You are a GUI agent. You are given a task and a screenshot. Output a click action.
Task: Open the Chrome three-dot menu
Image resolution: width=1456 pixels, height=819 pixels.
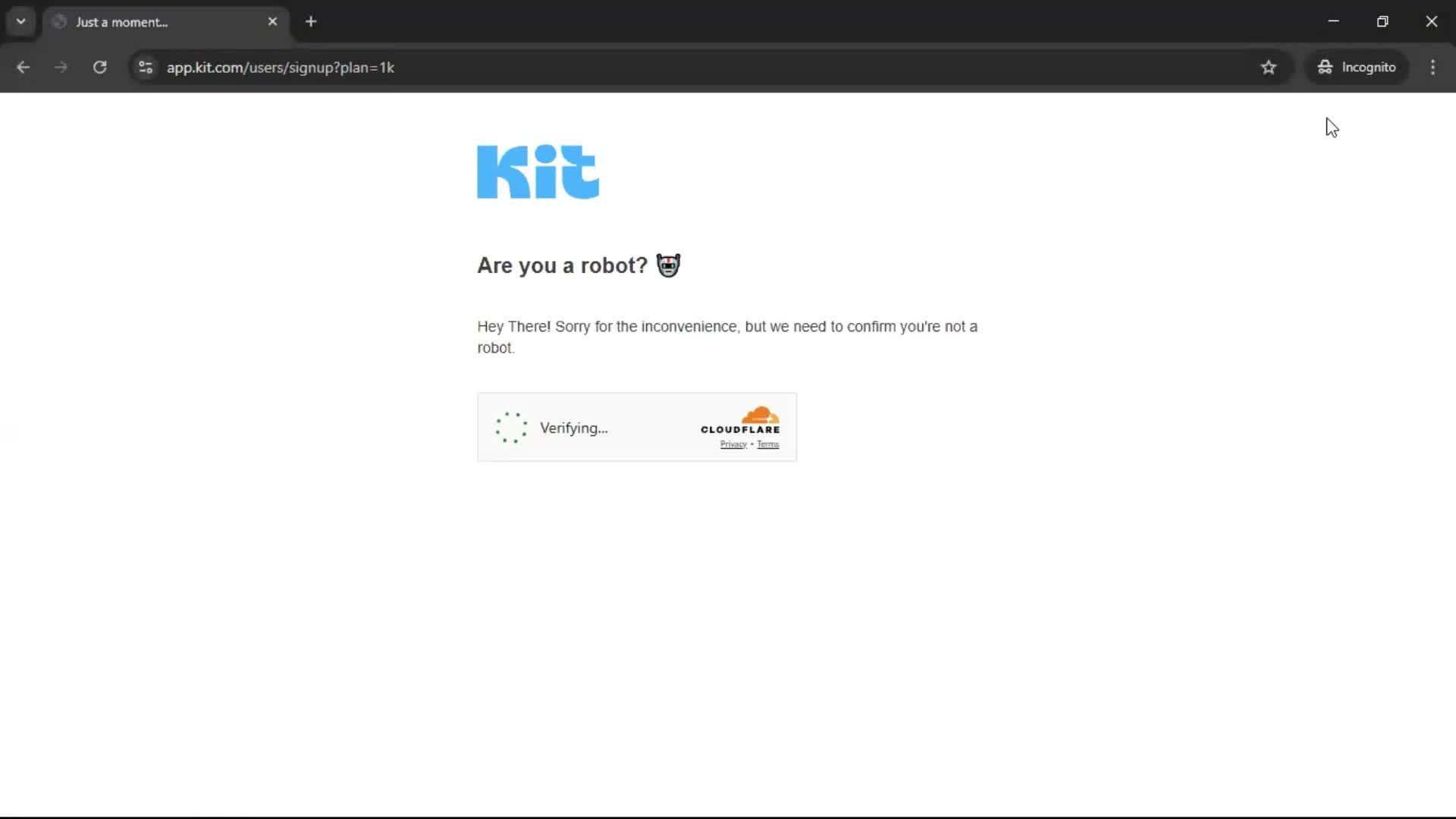point(1432,67)
